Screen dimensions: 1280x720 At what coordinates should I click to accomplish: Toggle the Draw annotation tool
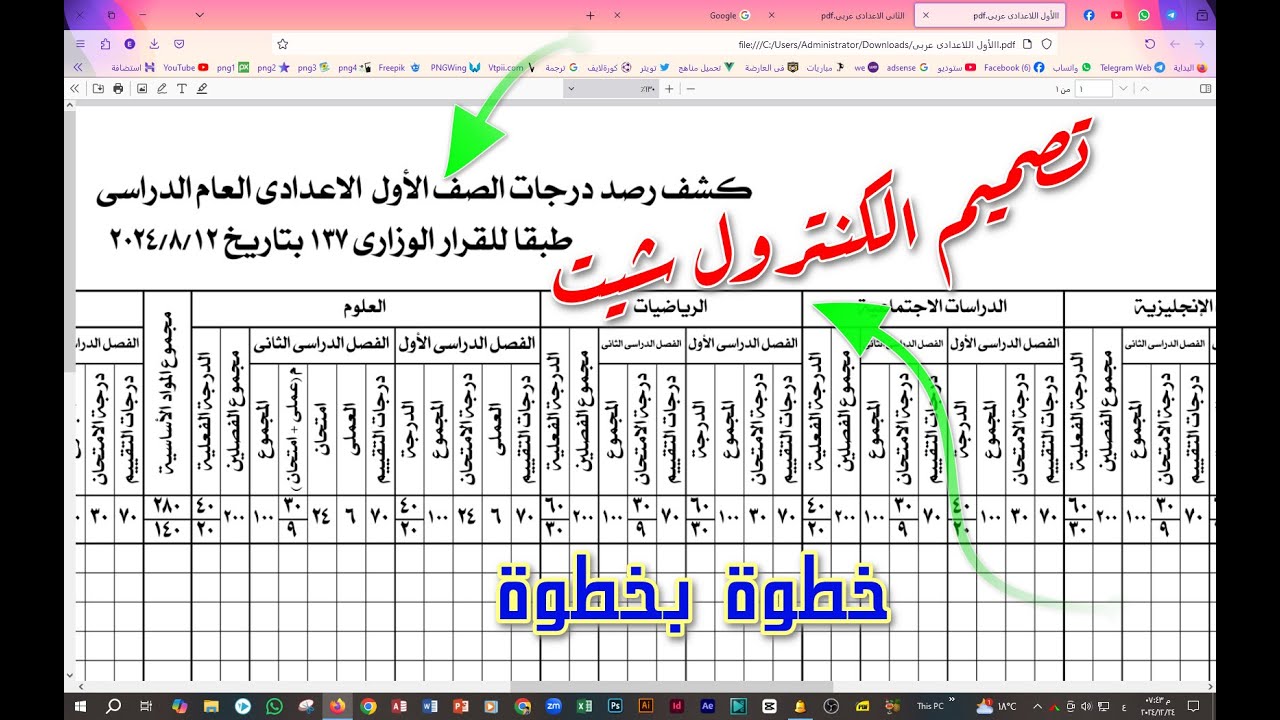click(162, 89)
